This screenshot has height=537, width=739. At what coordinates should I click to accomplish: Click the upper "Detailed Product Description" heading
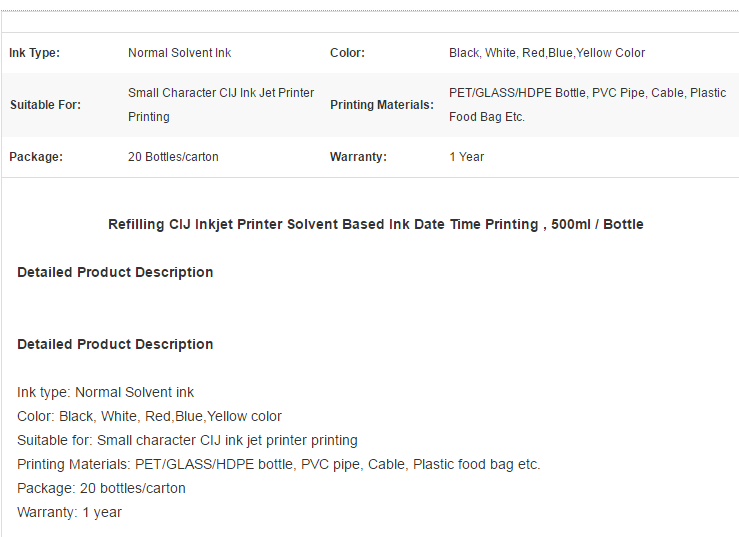click(x=115, y=272)
